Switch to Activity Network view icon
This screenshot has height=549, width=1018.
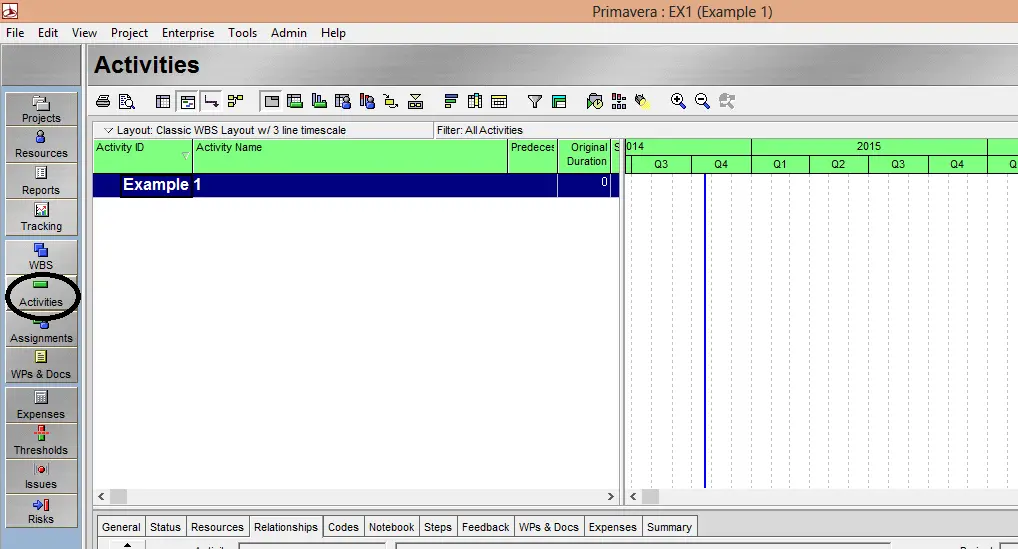[236, 101]
